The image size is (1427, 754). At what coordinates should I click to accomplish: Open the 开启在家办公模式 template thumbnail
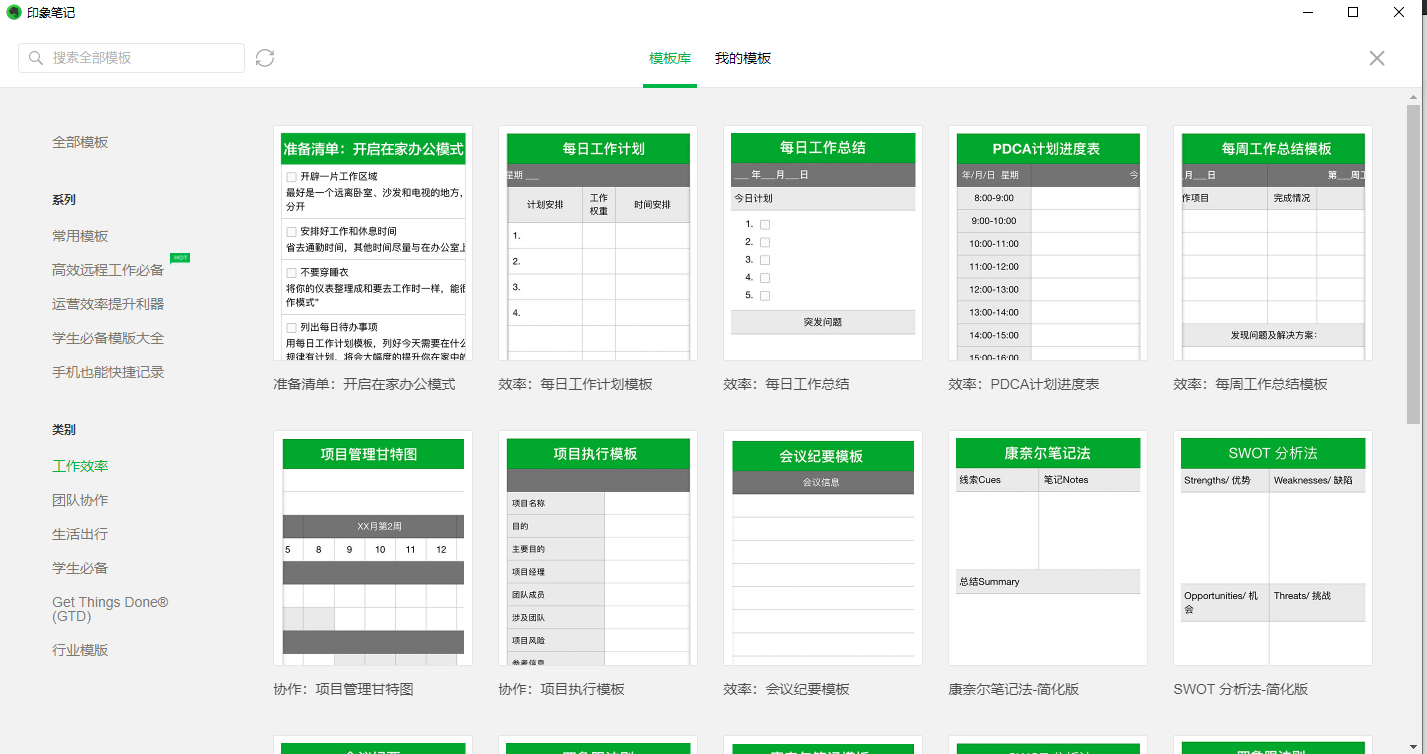tap(373, 243)
